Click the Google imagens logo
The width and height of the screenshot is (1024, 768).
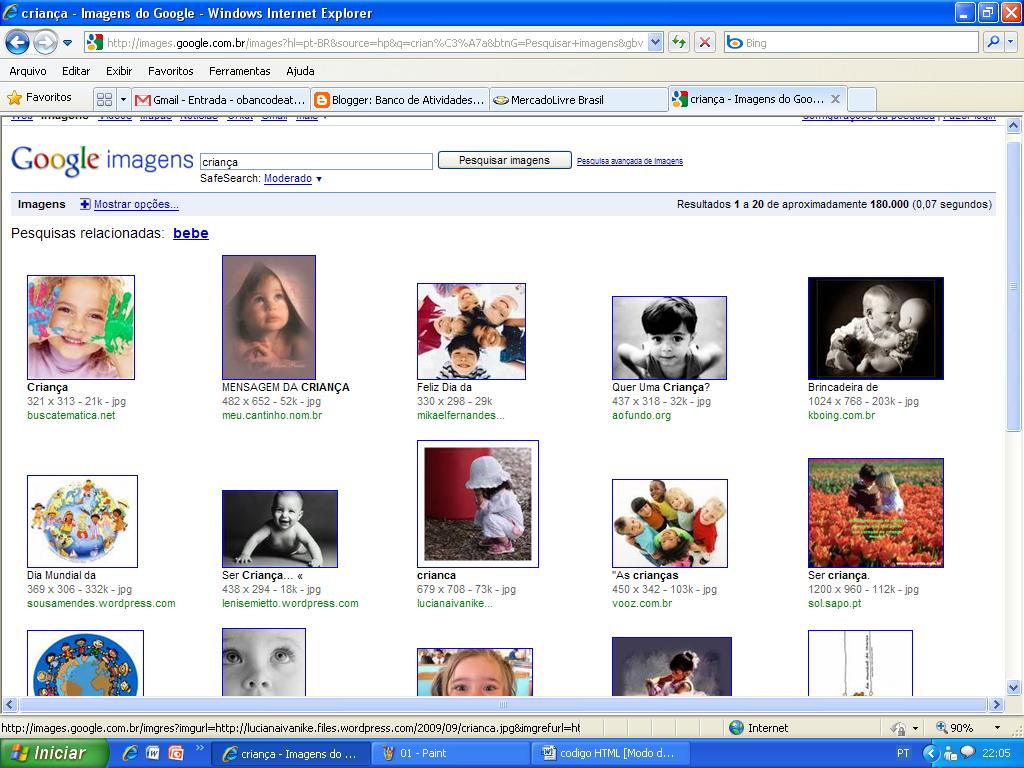coord(103,160)
